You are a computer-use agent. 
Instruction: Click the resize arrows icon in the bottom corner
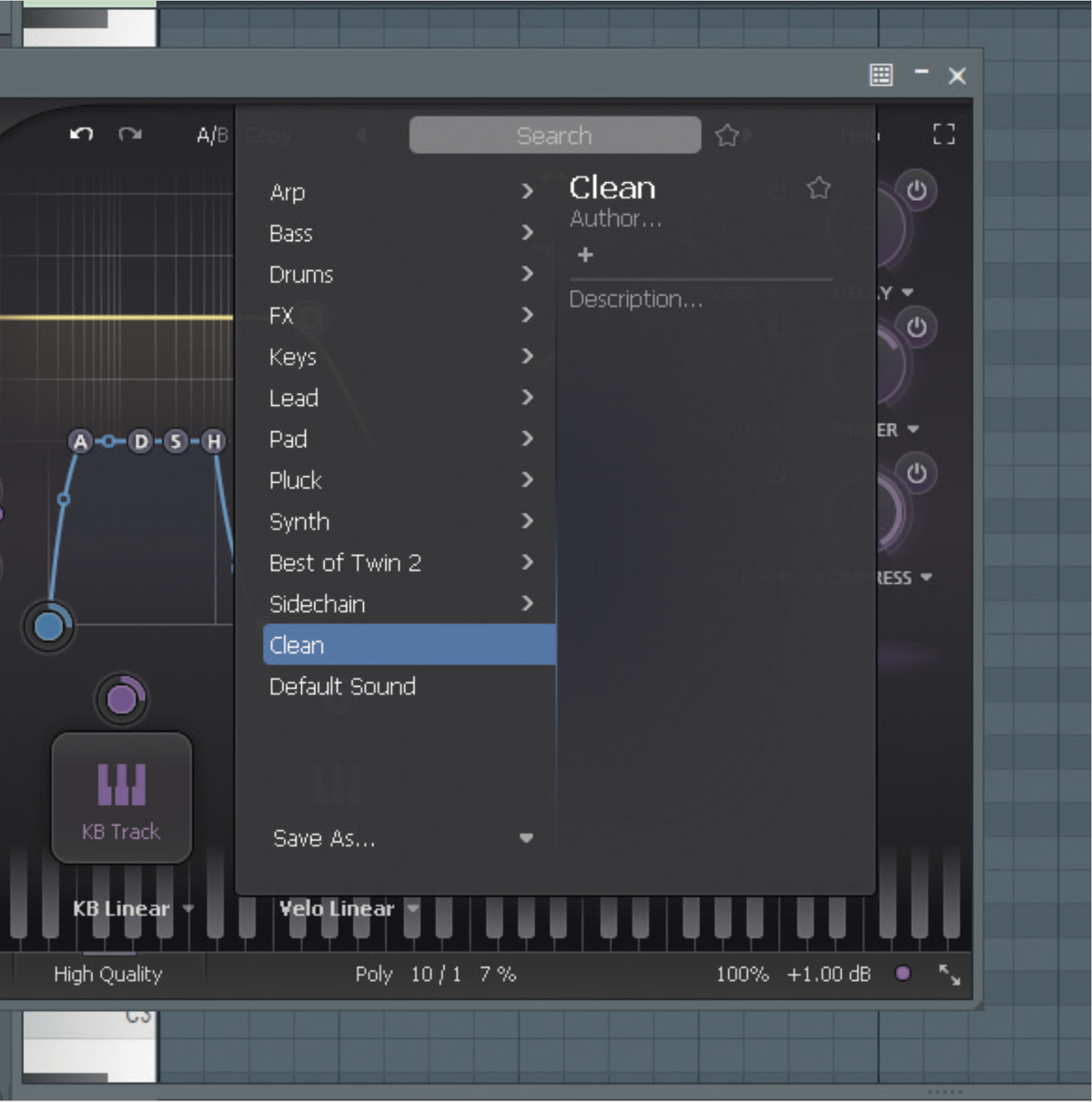pos(952,975)
